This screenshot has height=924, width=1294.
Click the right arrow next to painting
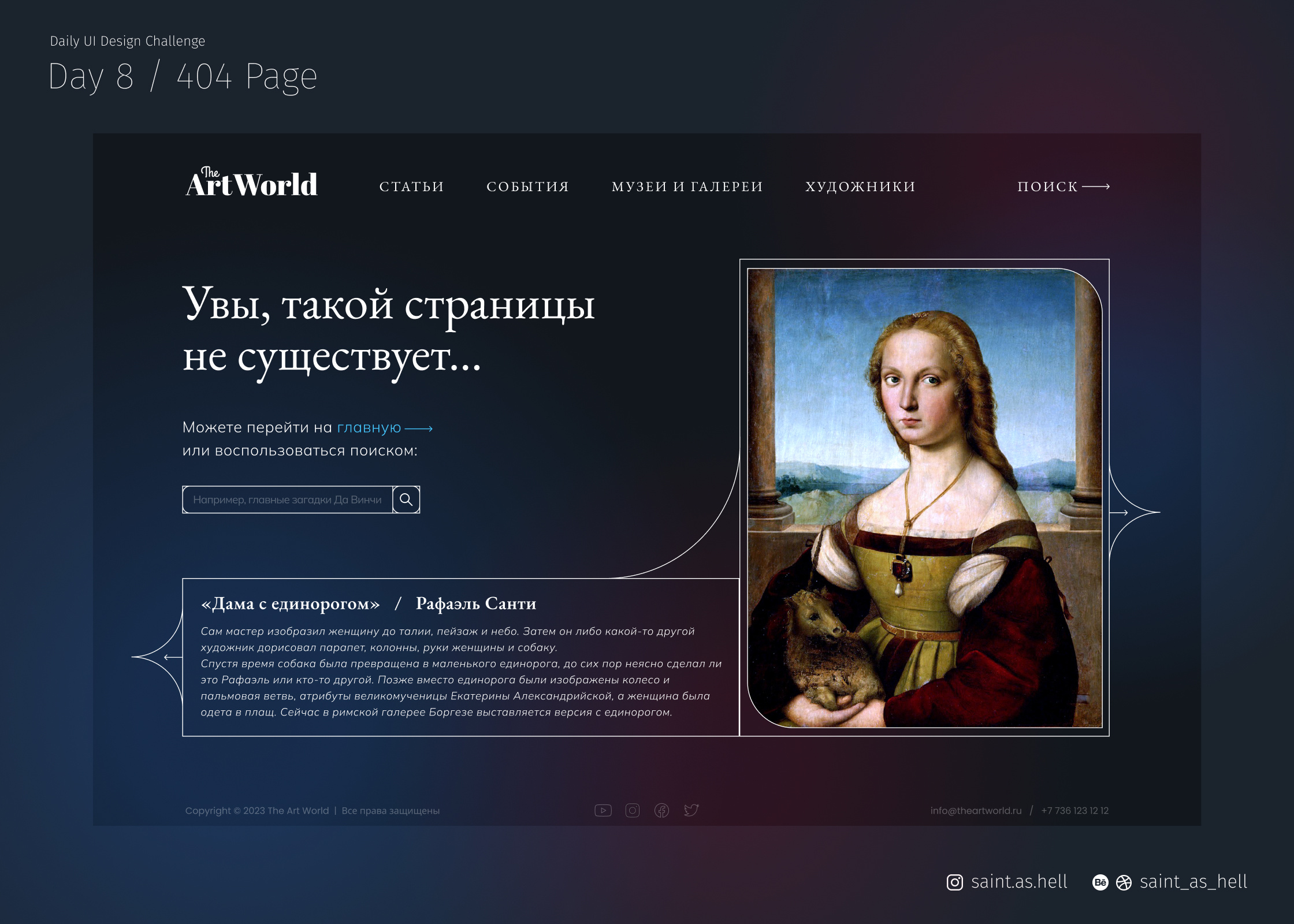tap(1120, 512)
